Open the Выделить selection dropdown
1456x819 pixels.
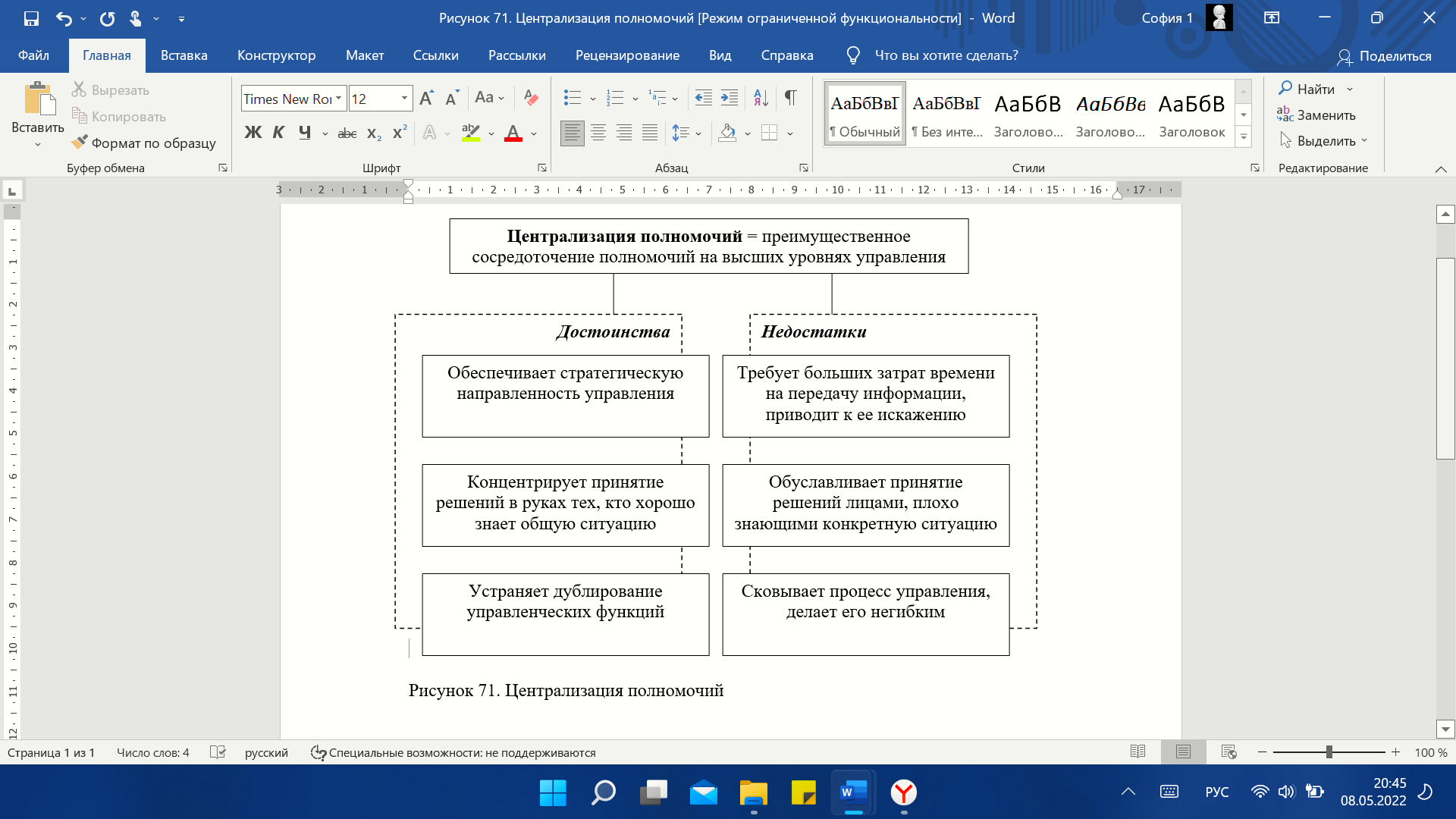[x=1323, y=141]
